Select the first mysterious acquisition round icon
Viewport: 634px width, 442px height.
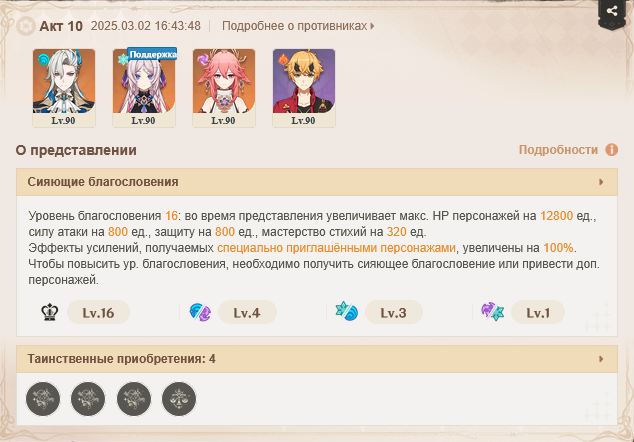click(43, 399)
